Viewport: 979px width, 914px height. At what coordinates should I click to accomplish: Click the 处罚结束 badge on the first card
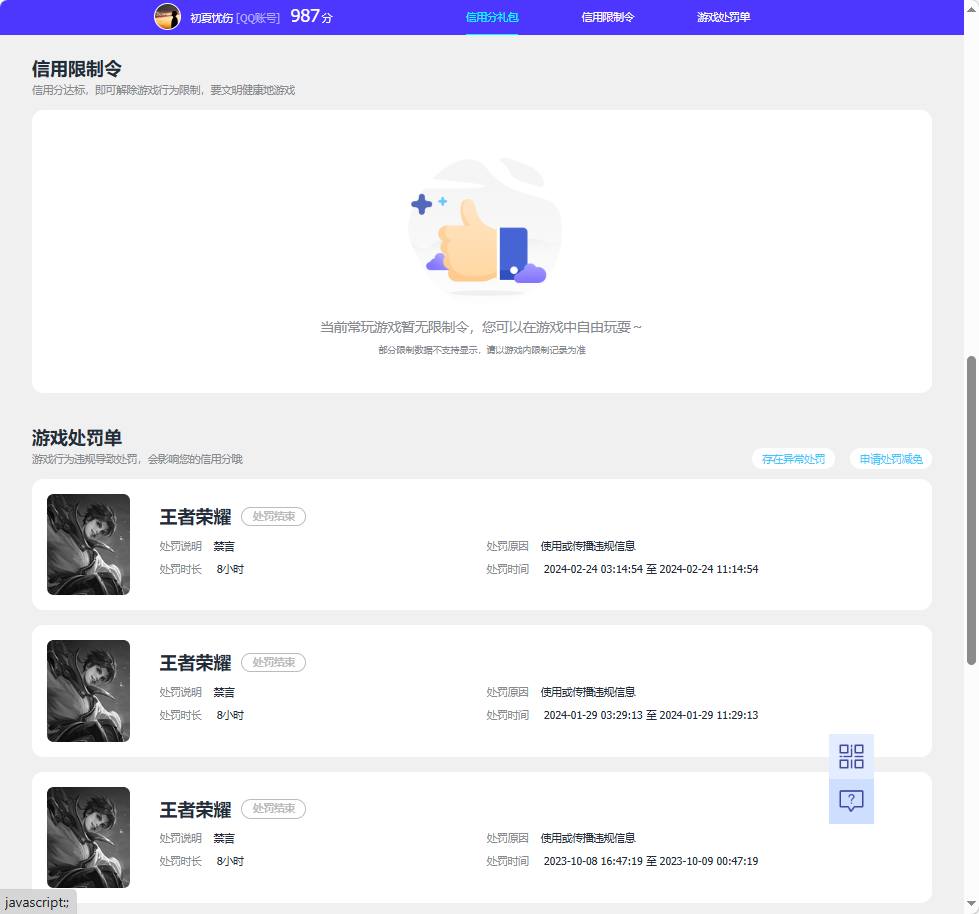pos(273,516)
